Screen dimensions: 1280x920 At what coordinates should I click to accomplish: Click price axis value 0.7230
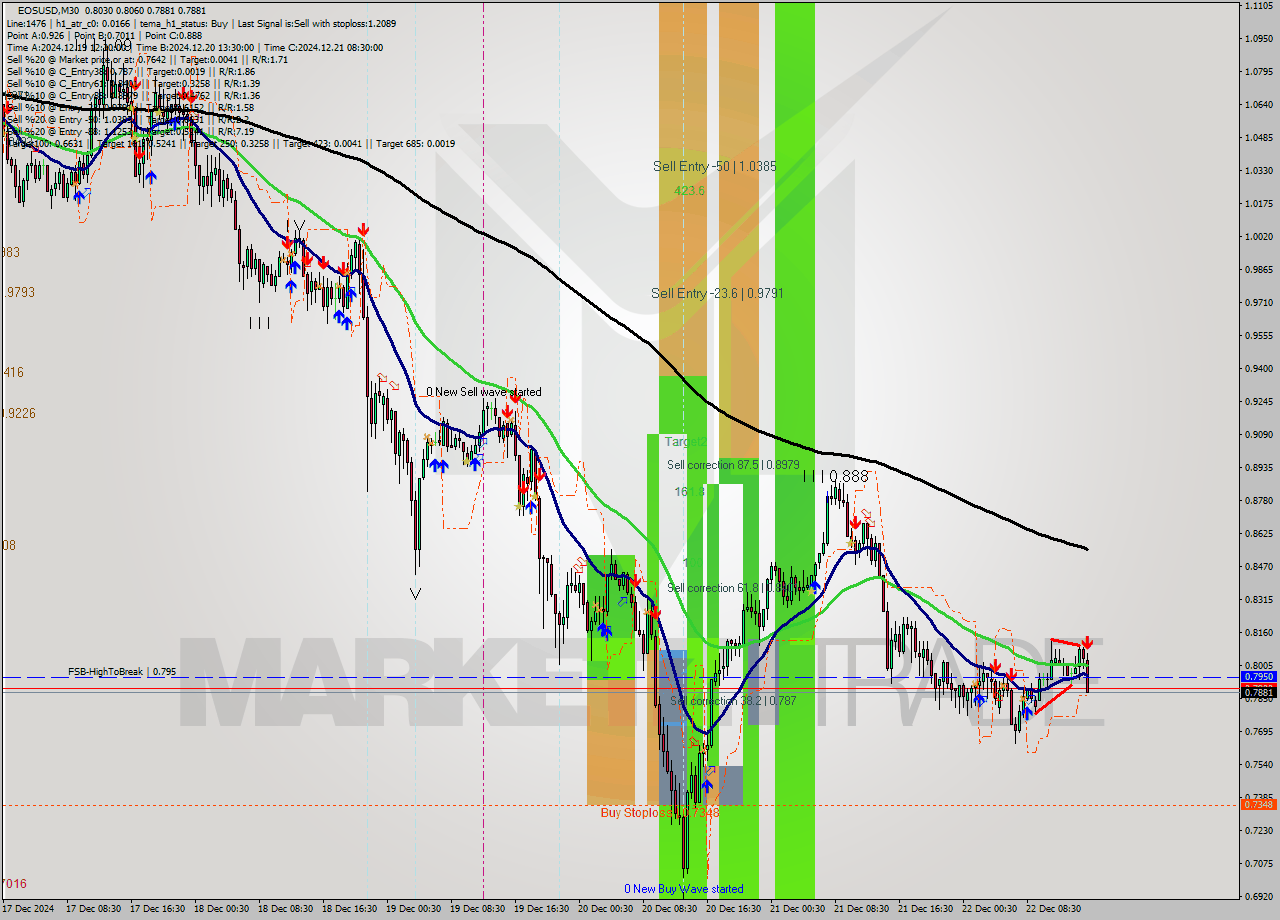pos(1258,831)
